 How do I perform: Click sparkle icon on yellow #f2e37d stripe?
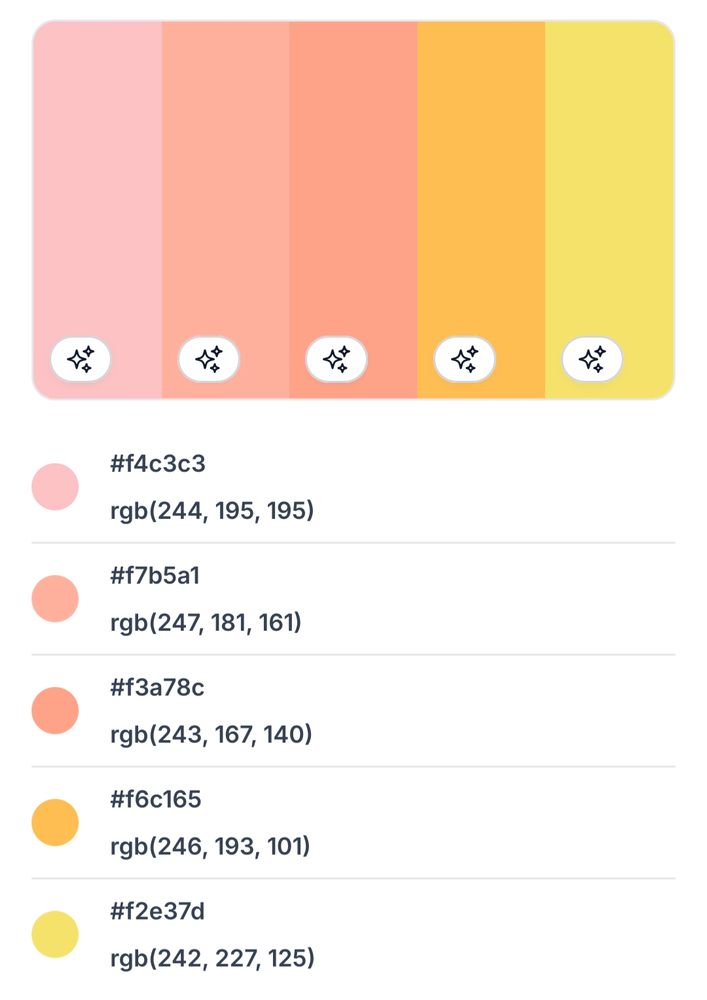[x=592, y=359]
